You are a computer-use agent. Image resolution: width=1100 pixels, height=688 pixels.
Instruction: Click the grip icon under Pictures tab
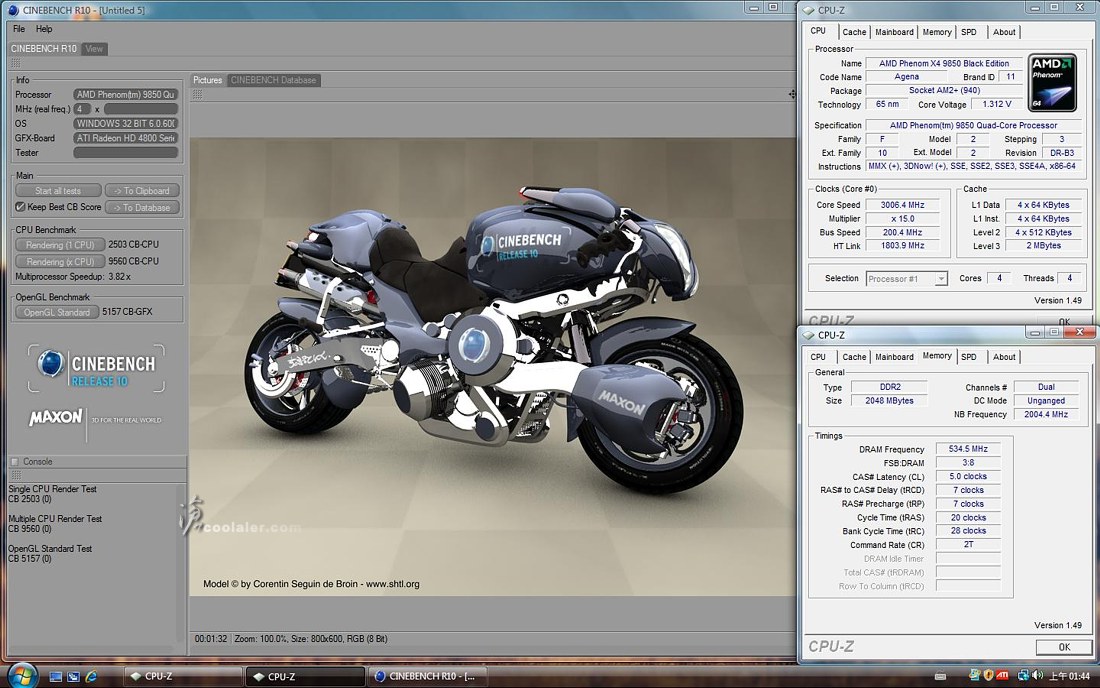(x=198, y=94)
